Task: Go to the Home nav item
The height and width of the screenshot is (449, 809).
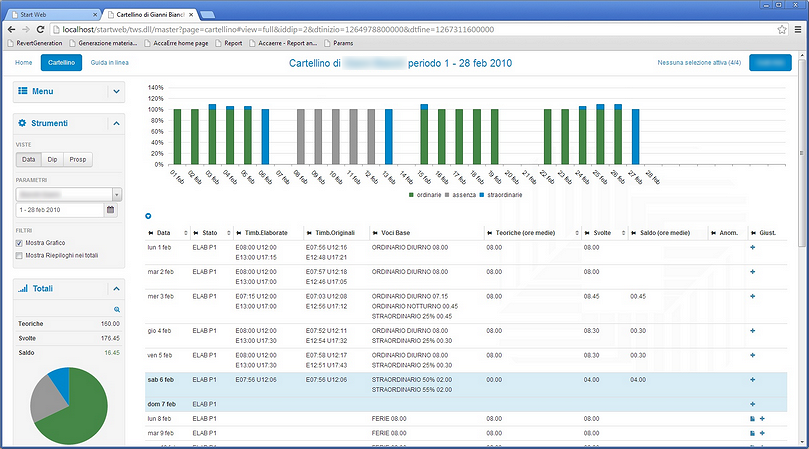Action: point(23,62)
